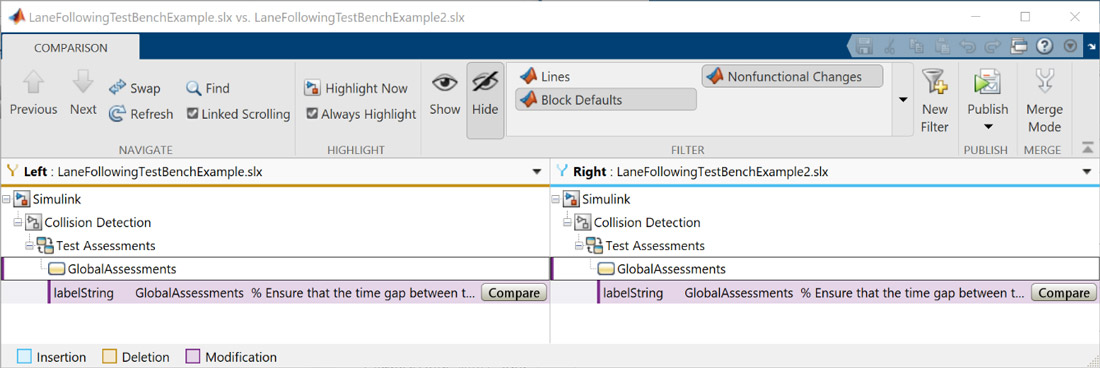Open Help with the question mark icon
The width and height of the screenshot is (1100, 368).
click(x=1045, y=46)
